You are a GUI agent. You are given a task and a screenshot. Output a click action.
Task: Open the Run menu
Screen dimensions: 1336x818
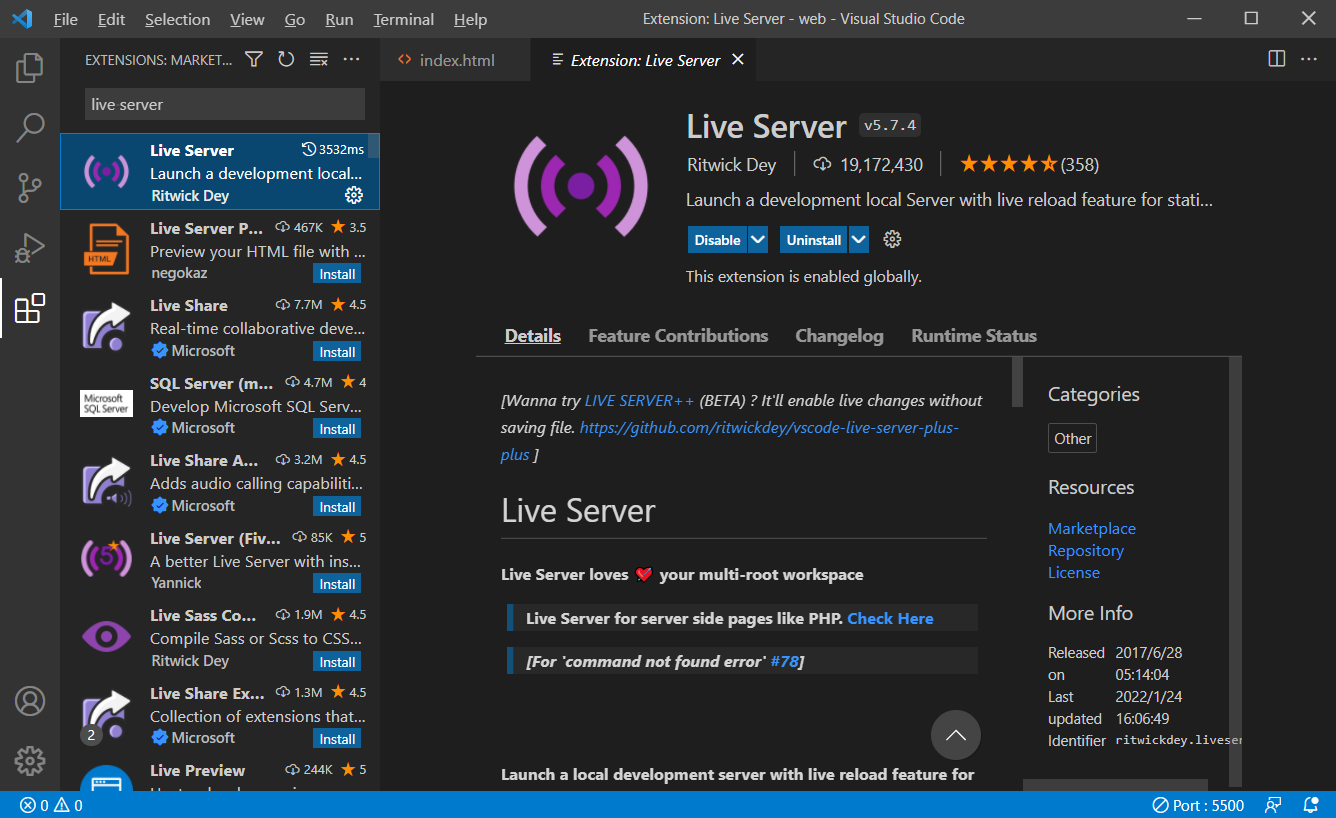point(339,19)
